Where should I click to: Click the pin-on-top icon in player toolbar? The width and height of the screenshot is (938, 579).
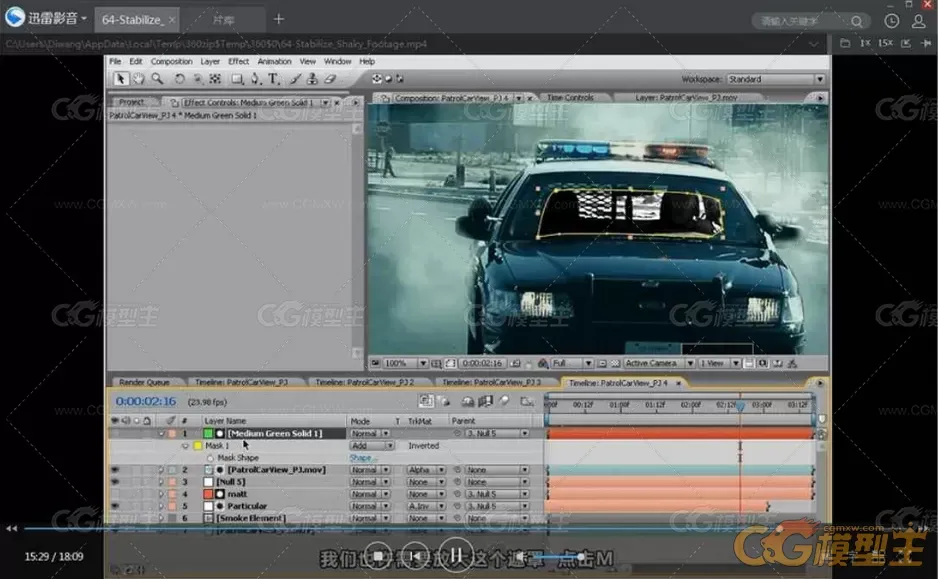[x=926, y=43]
